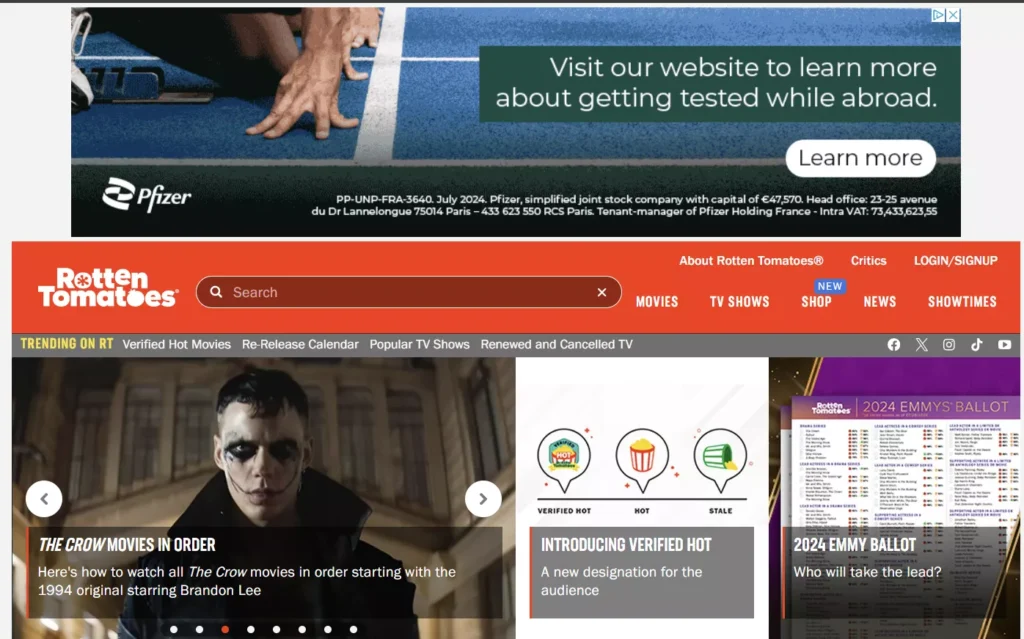Click the Learn more ad button
This screenshot has height=639, width=1024.
(860, 158)
